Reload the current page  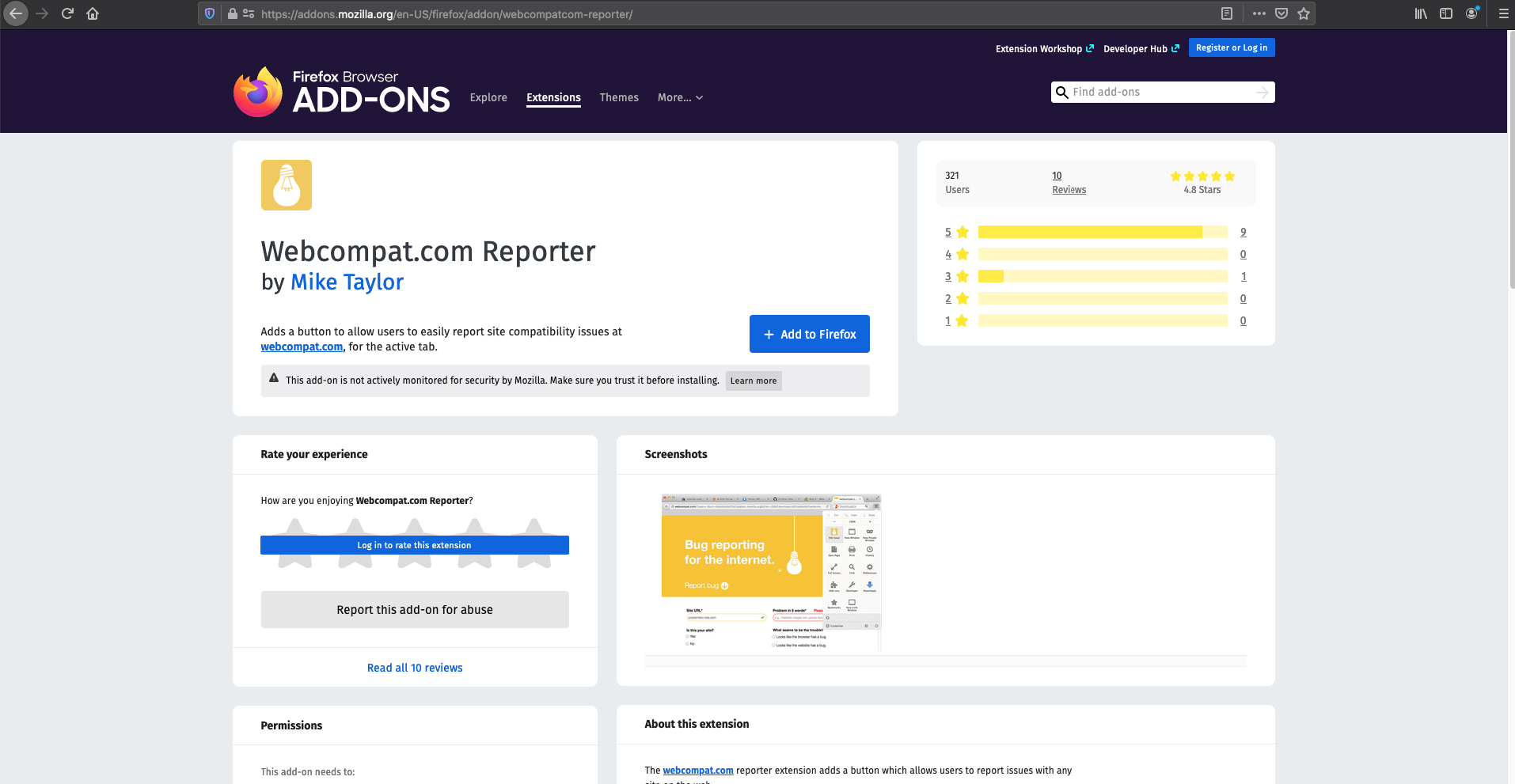67,13
